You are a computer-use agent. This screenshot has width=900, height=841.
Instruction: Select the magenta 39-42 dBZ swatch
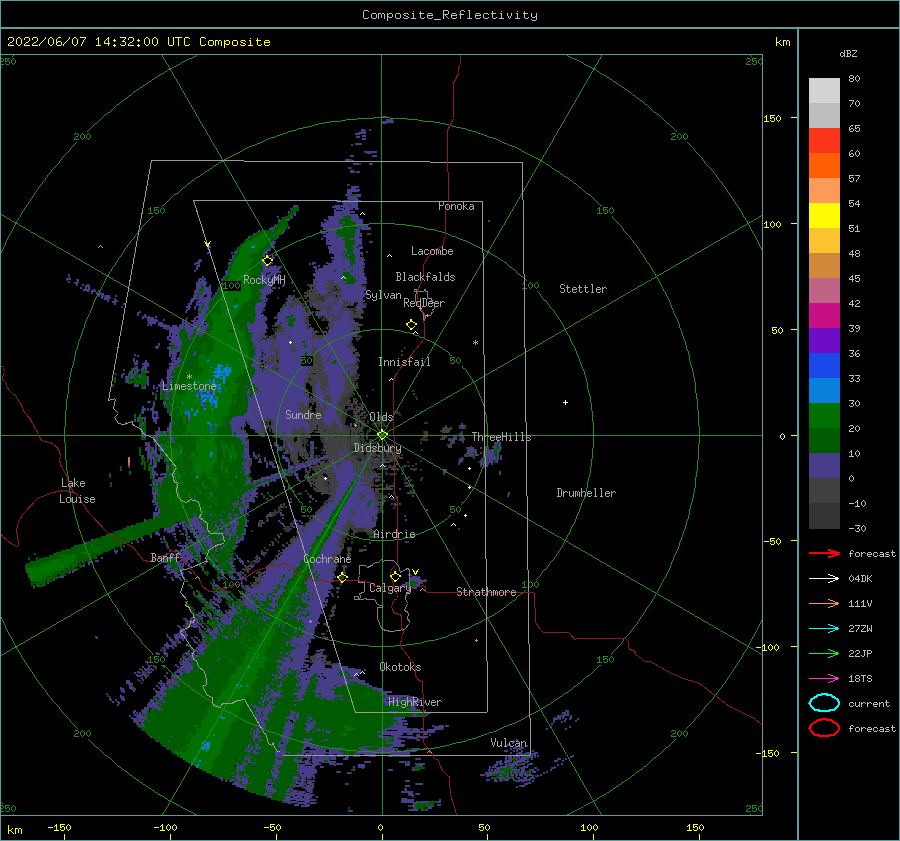click(824, 315)
